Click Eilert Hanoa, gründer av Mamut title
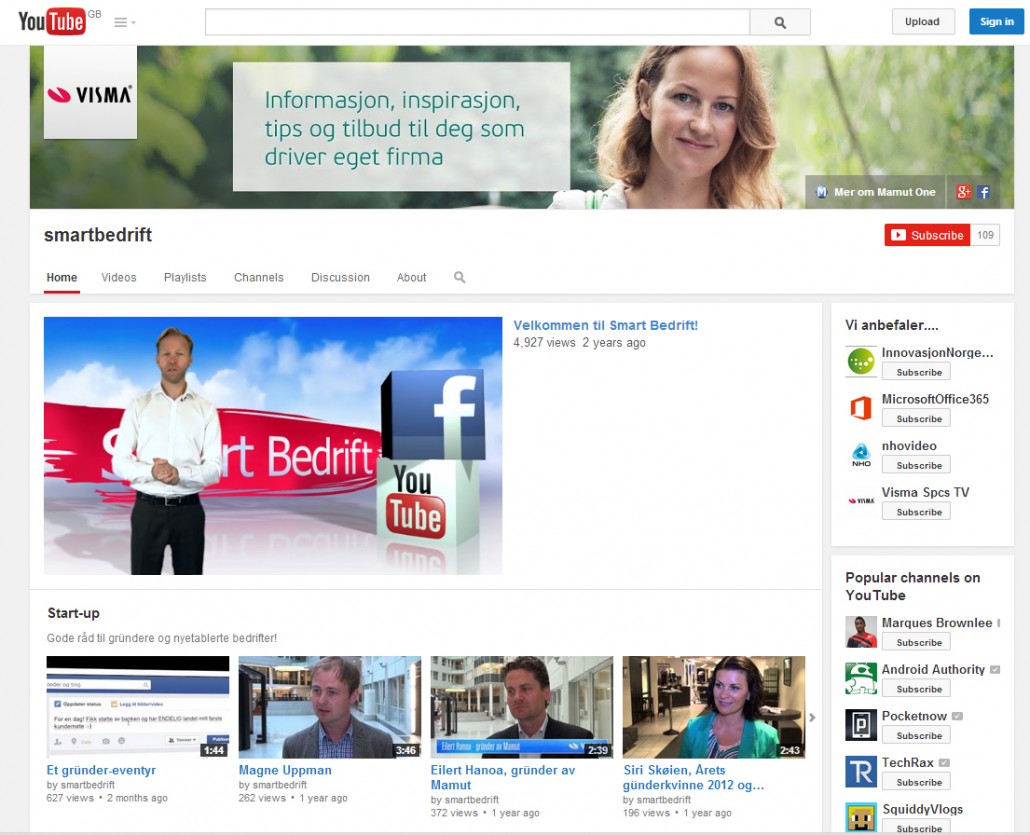This screenshot has width=1030, height=835. coord(503,777)
